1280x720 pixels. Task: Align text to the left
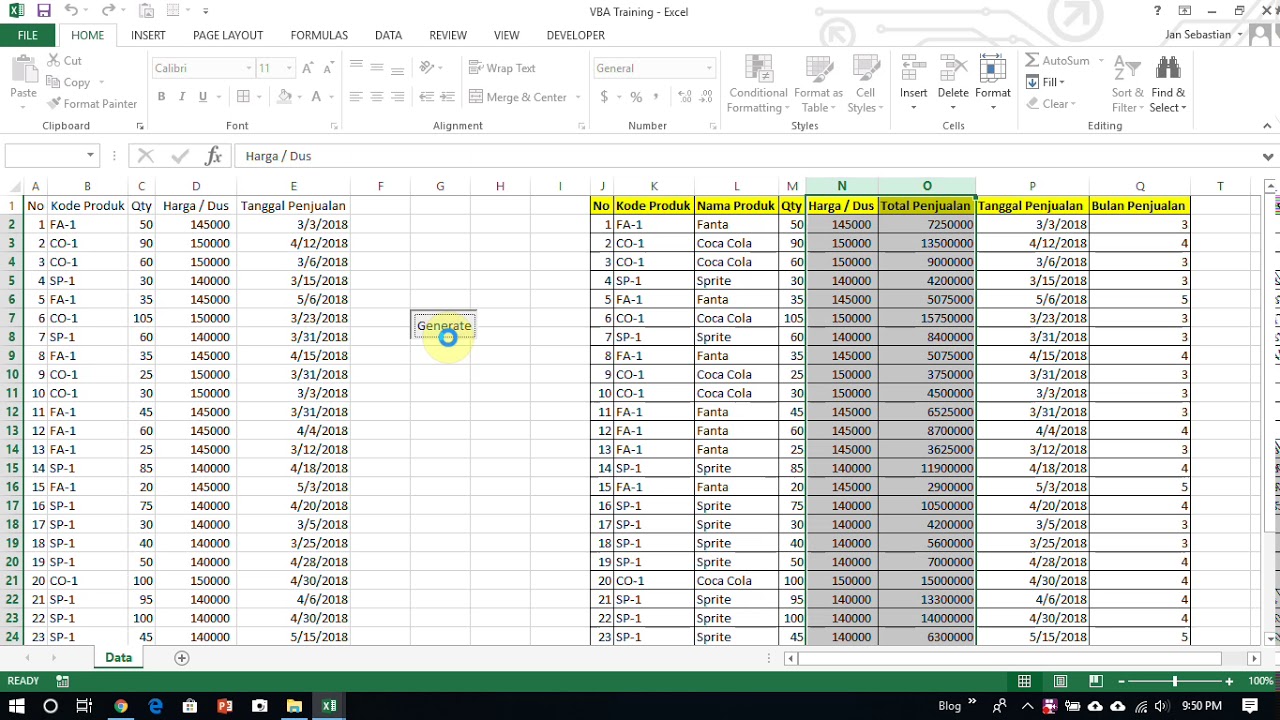tap(355, 97)
